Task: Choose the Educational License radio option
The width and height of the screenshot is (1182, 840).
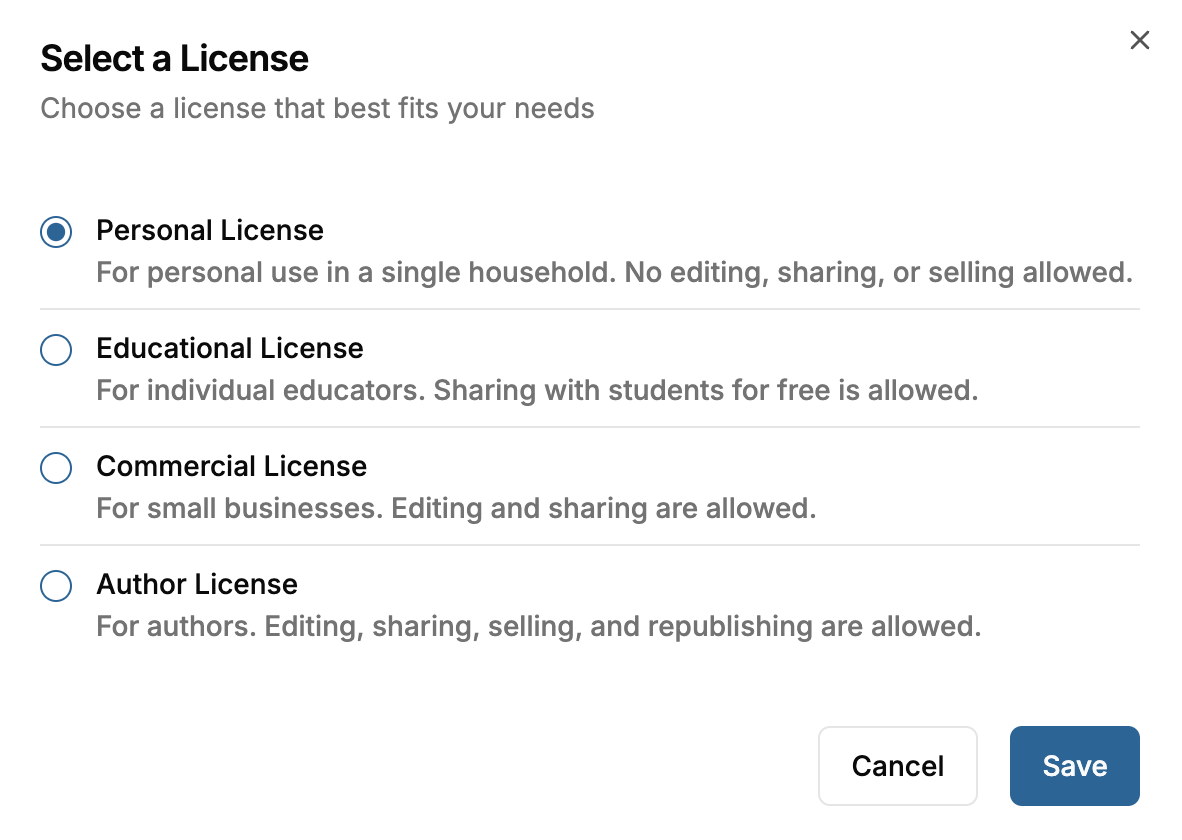Action: click(x=56, y=350)
